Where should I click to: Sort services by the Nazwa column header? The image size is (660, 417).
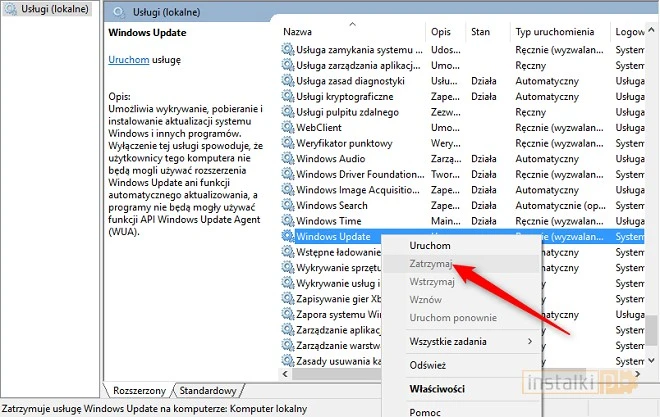point(297,32)
